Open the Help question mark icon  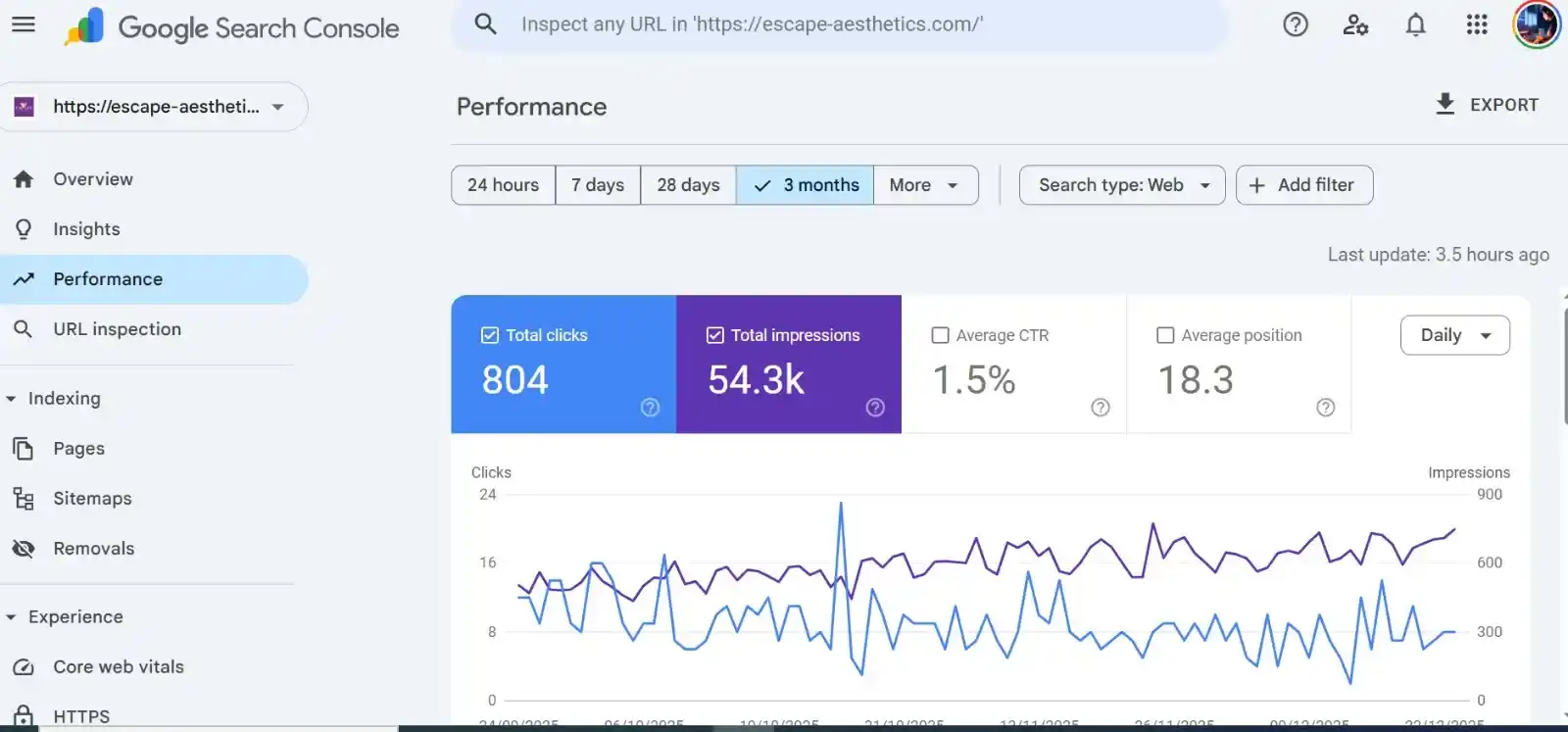pos(1296,24)
